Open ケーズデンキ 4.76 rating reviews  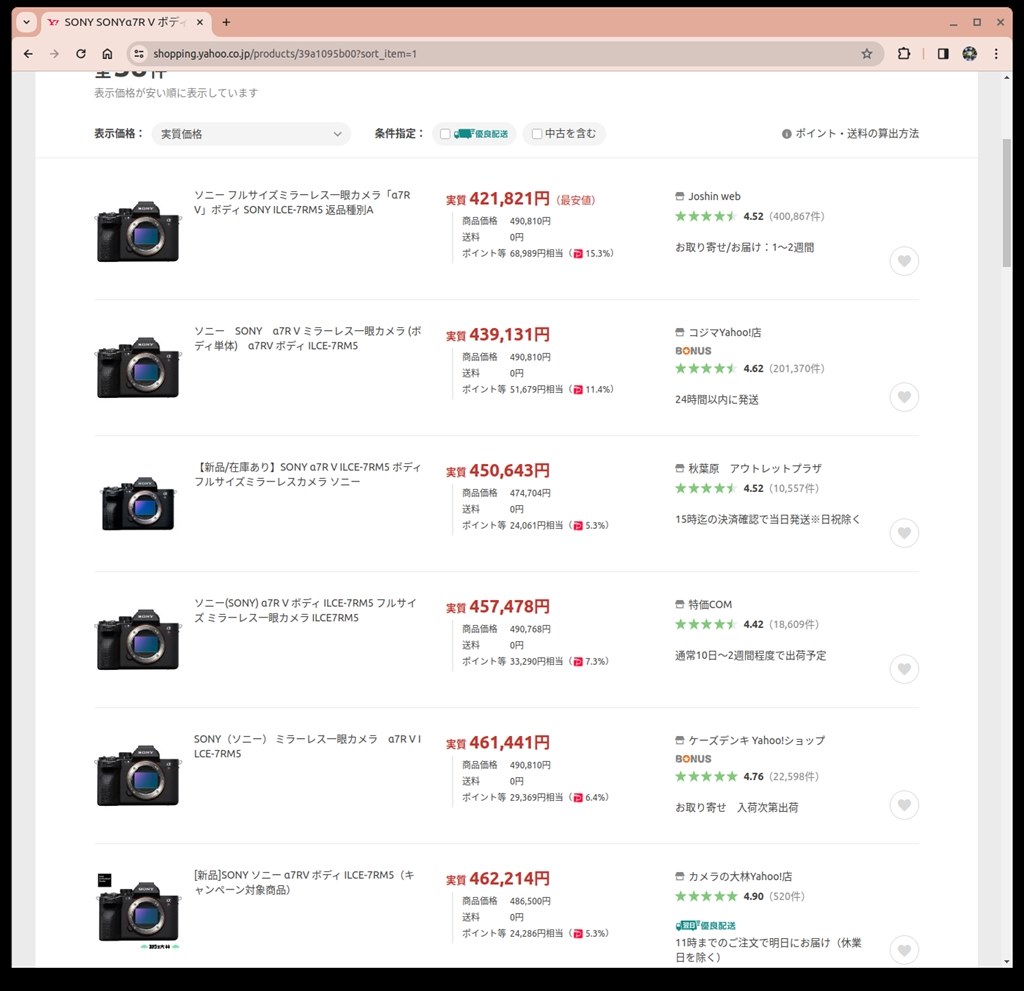point(746,776)
